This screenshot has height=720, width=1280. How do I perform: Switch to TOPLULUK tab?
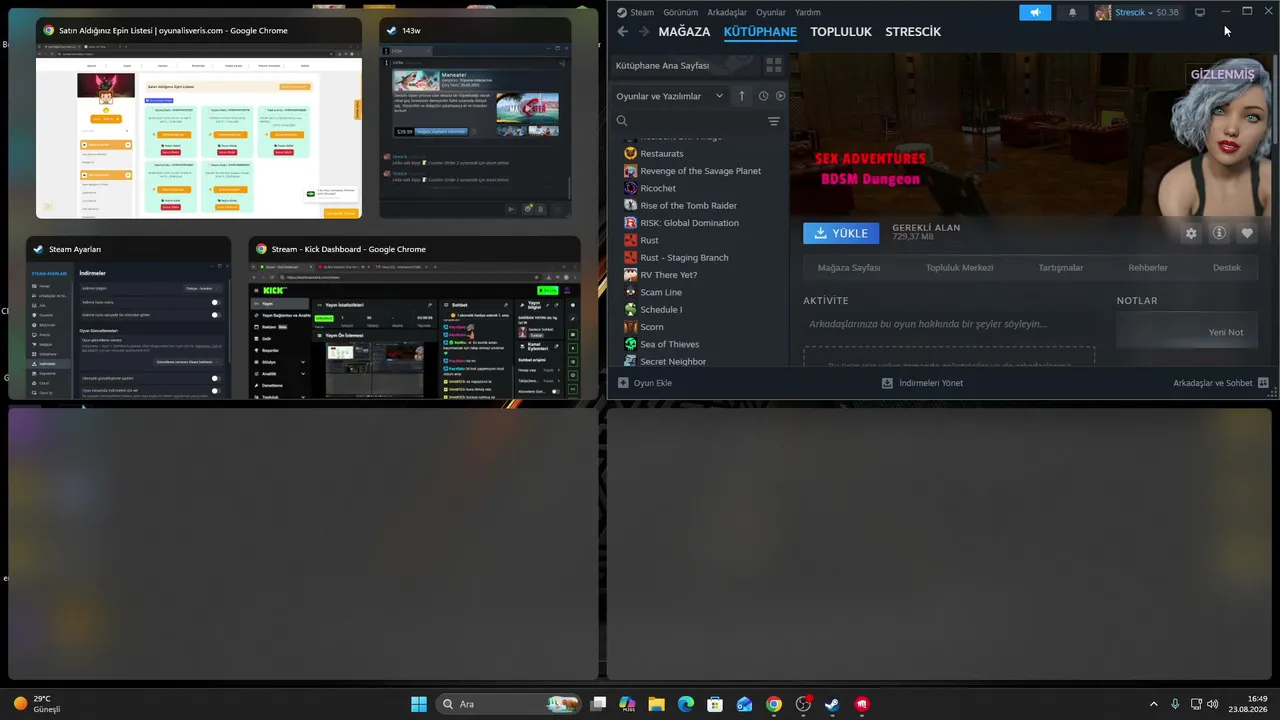[x=841, y=32]
